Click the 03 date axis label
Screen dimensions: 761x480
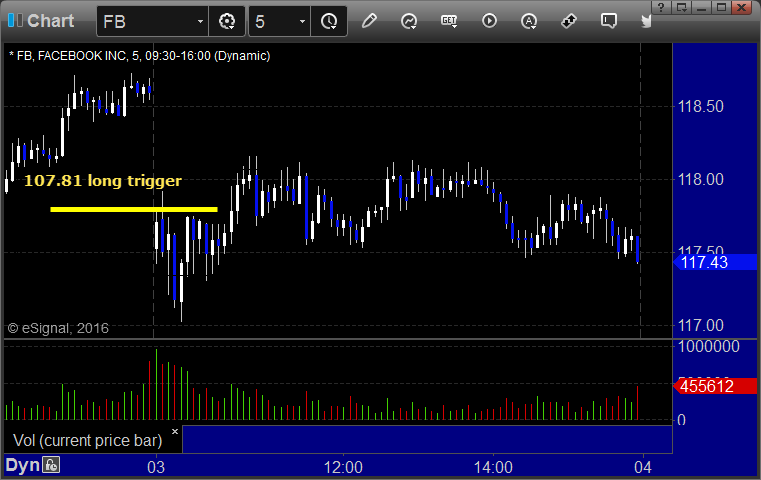[x=156, y=467]
